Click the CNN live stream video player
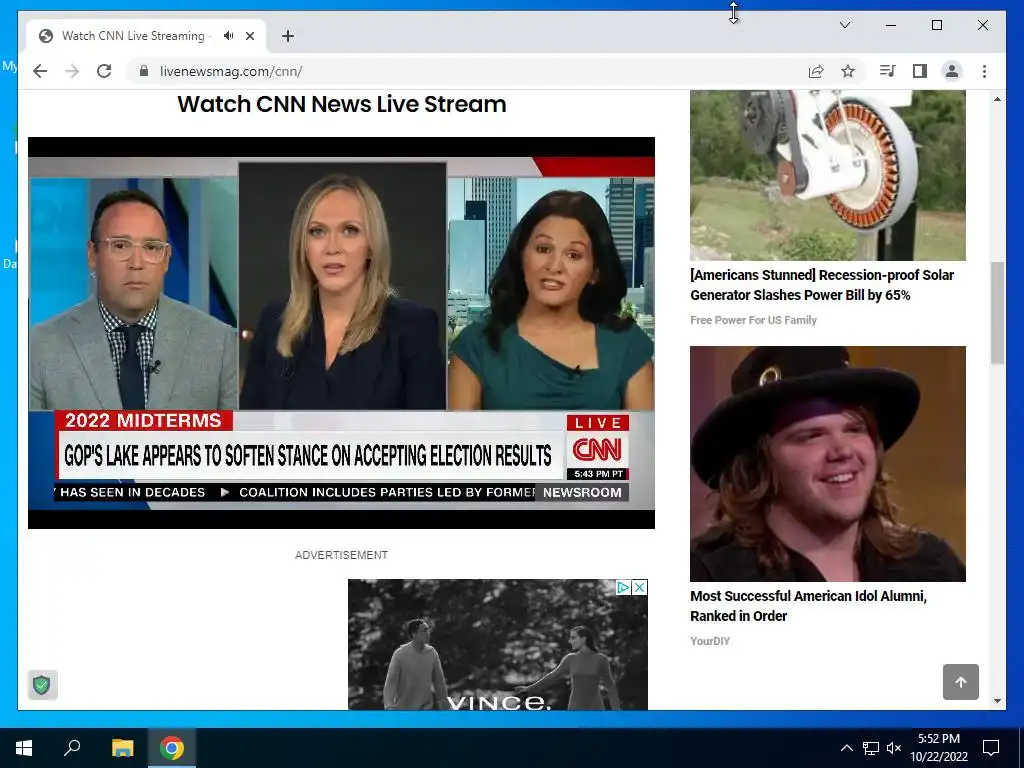 click(x=341, y=332)
